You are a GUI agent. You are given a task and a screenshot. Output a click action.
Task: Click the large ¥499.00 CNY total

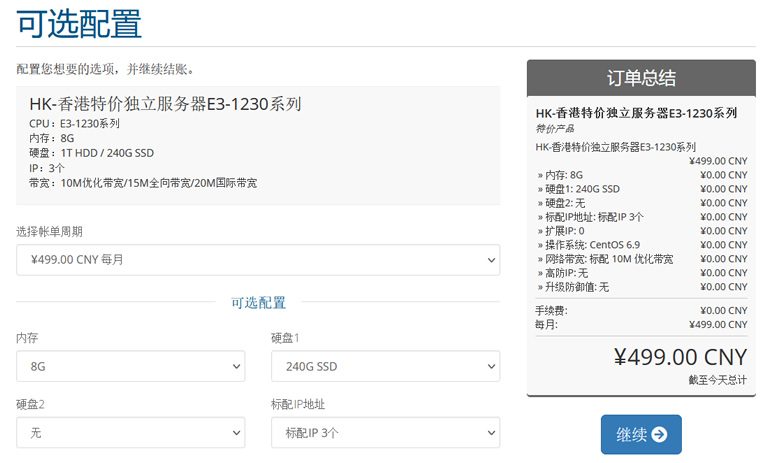(x=680, y=357)
